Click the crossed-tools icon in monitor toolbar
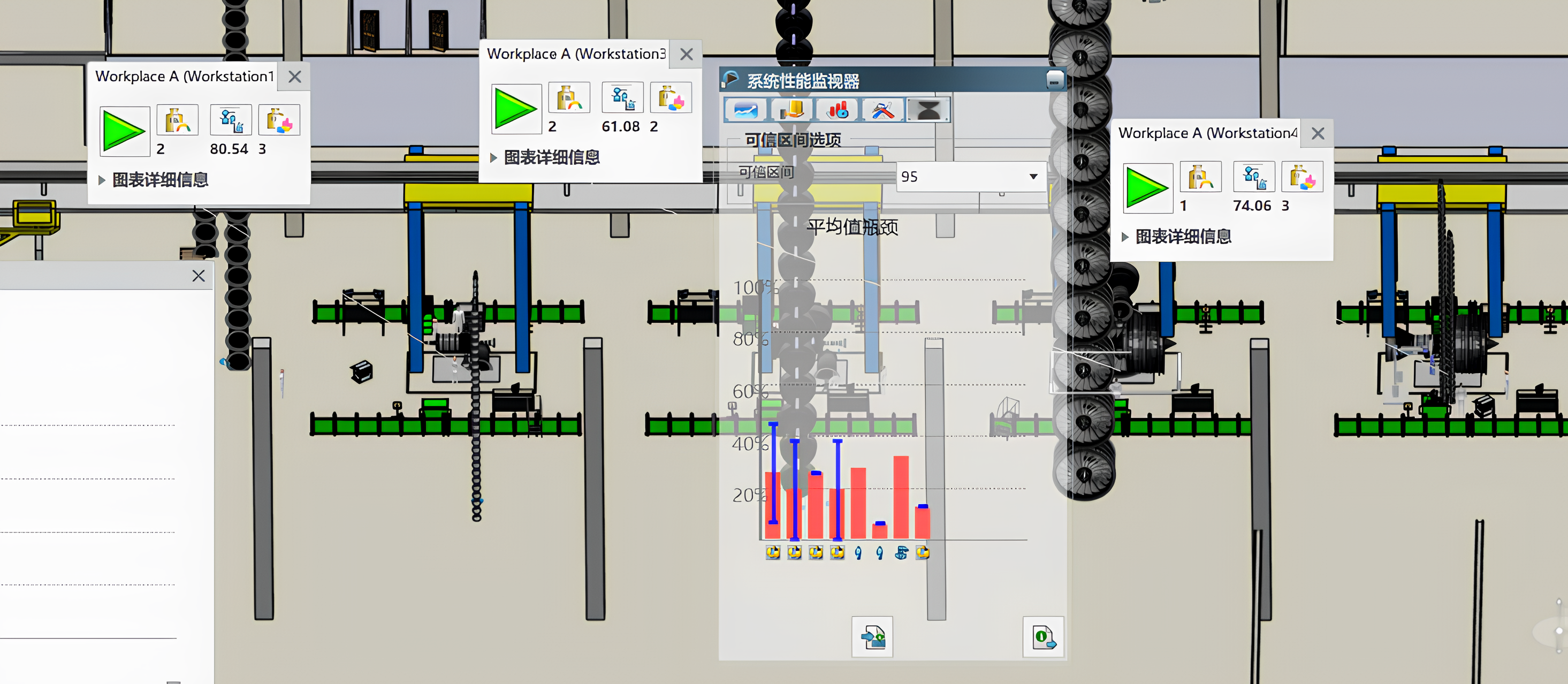The width and height of the screenshot is (1568, 684). click(882, 110)
